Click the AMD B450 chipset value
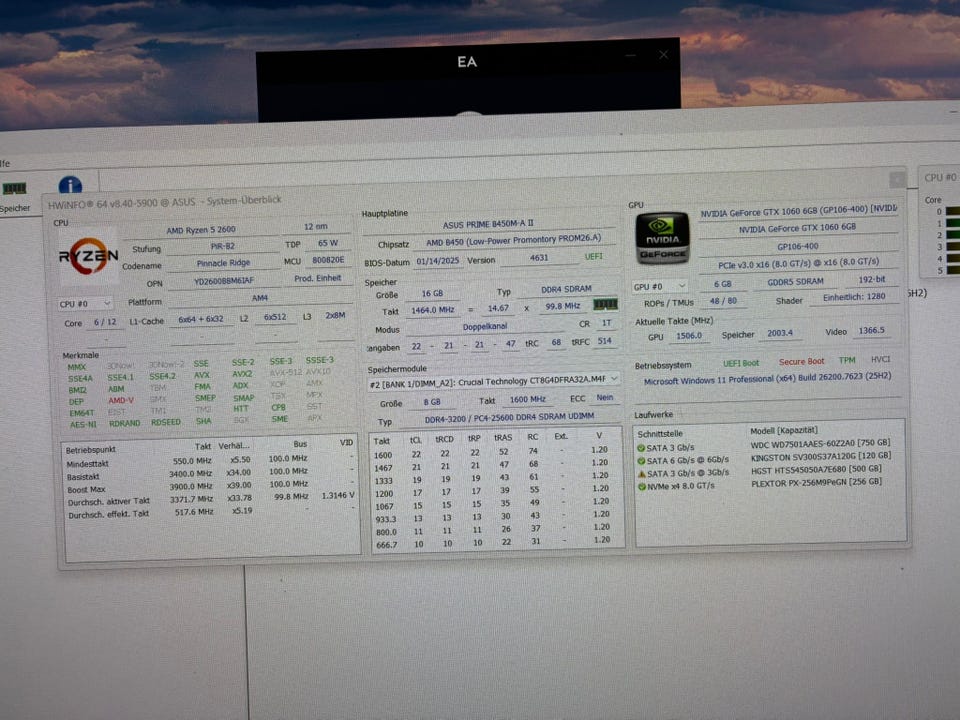Screen dimensions: 960x720 [x=513, y=241]
